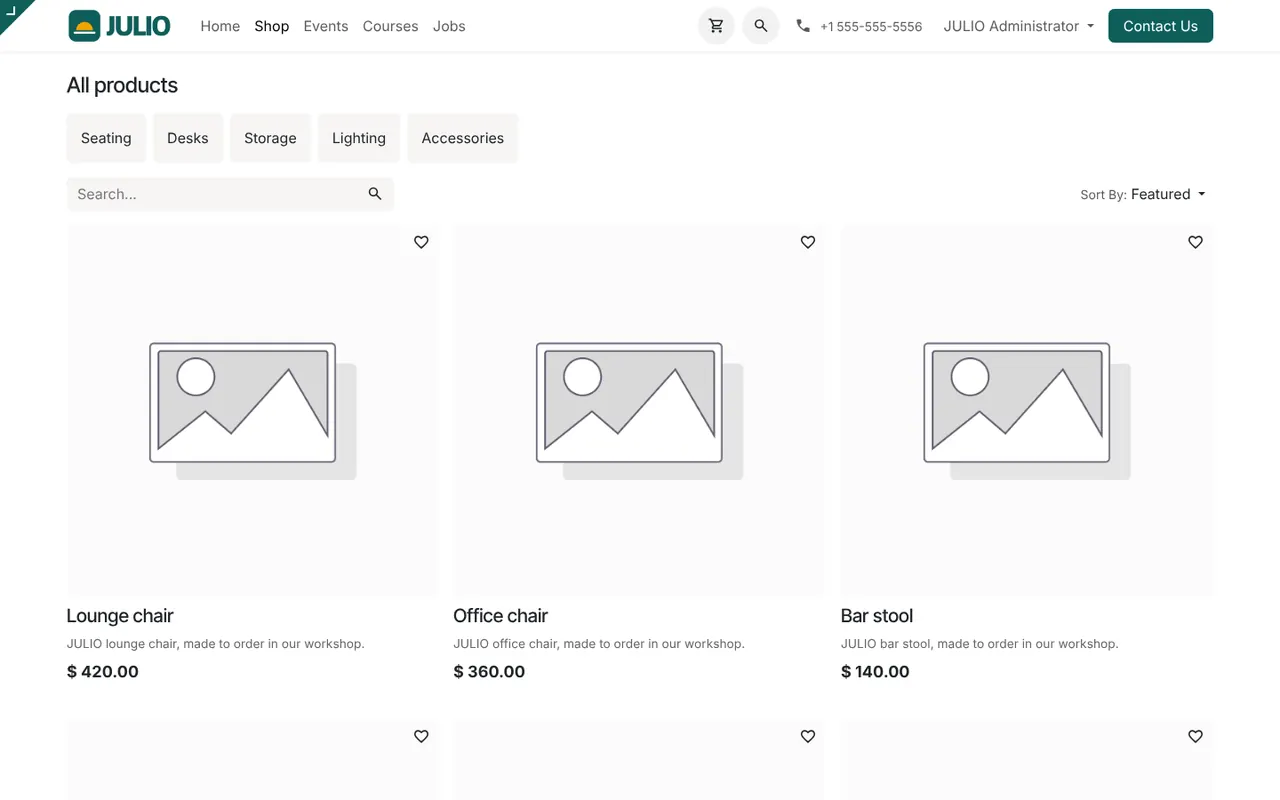The width and height of the screenshot is (1280, 800).
Task: Open the Shop menu item
Action: coord(272,26)
